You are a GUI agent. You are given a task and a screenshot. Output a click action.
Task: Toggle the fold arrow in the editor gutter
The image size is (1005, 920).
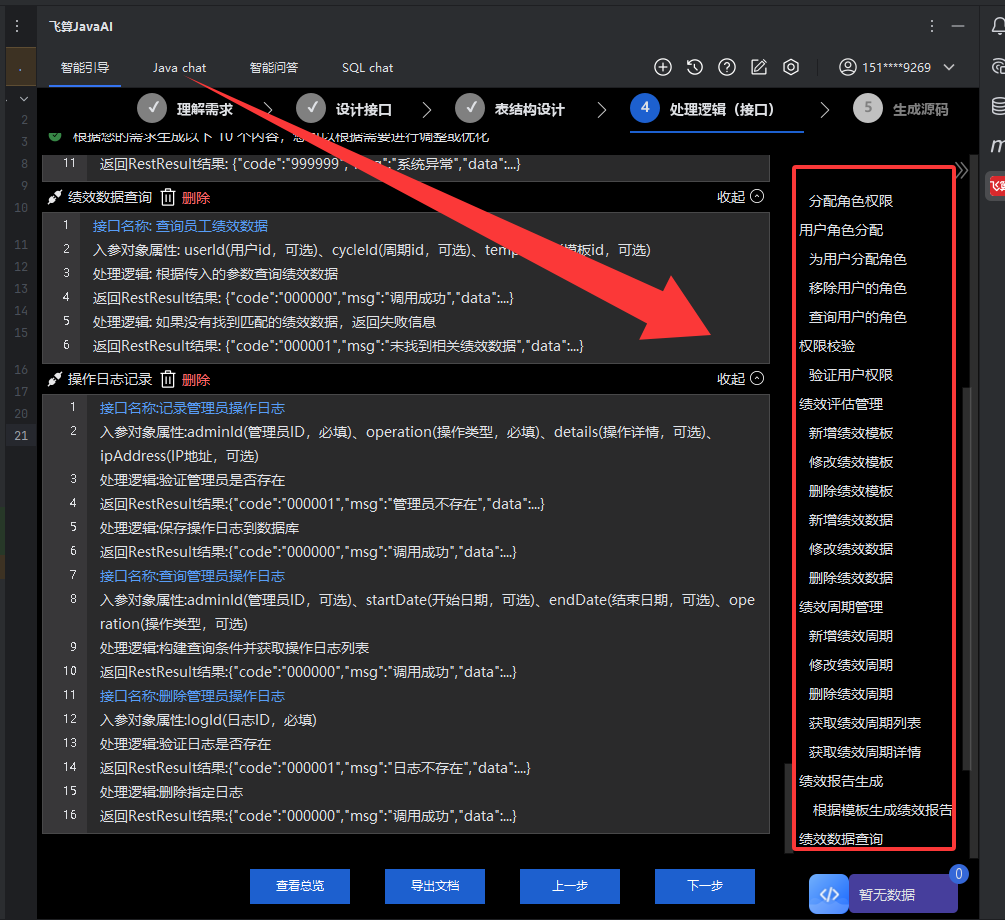(24, 99)
